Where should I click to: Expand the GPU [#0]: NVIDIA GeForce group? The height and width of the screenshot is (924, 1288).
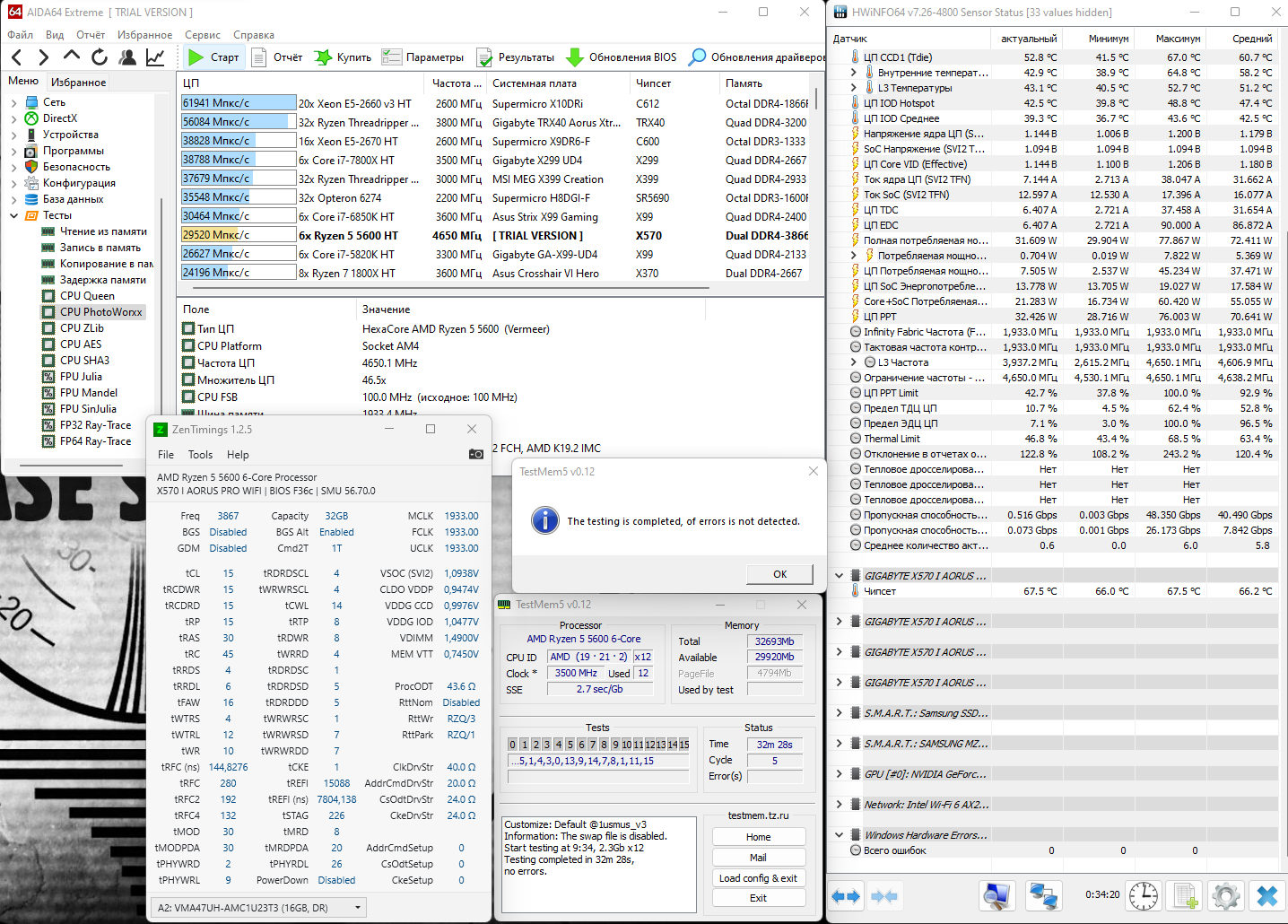tap(840, 774)
